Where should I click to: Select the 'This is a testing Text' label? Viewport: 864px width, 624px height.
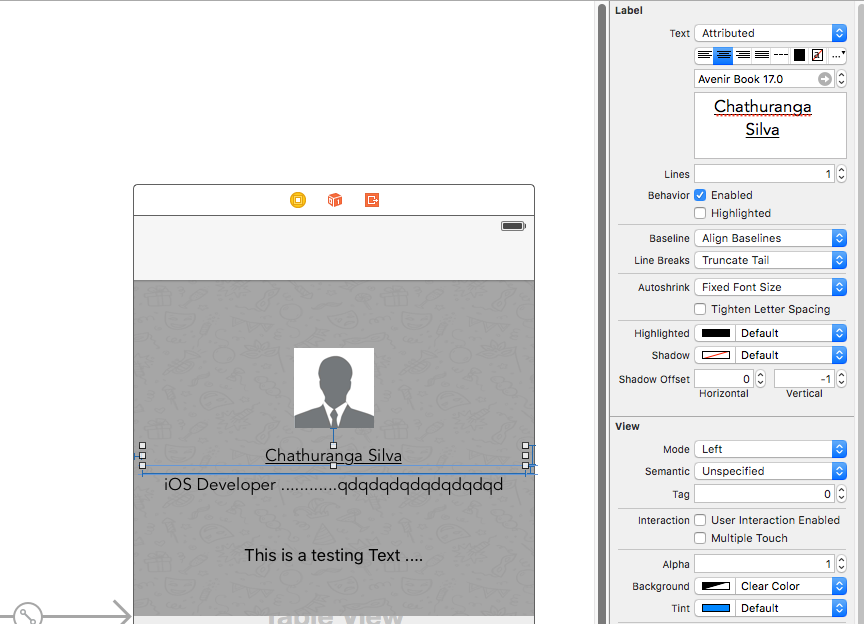coord(334,555)
